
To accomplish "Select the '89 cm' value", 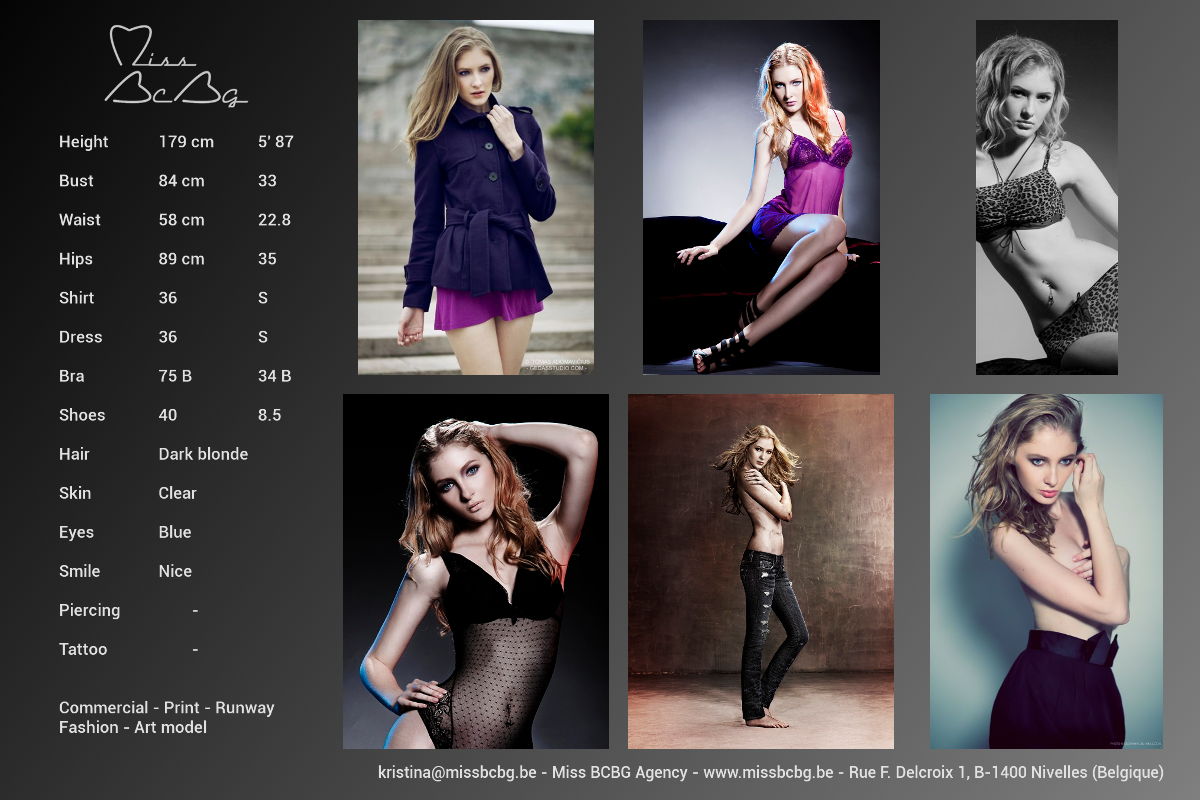I will (x=181, y=259).
